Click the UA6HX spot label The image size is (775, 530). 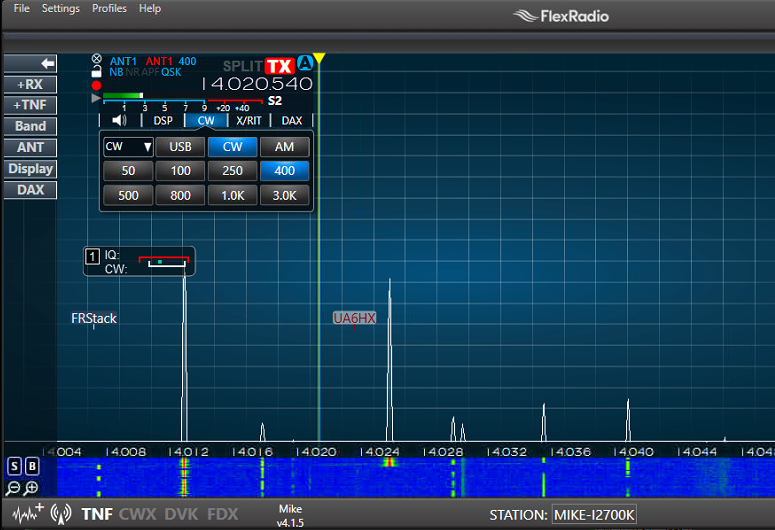point(354,318)
